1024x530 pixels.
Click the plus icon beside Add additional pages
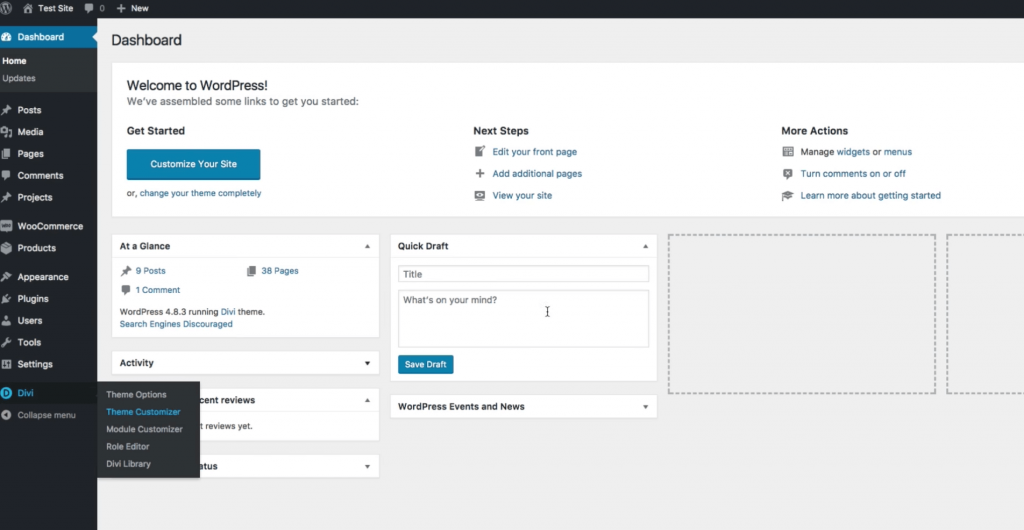click(x=480, y=174)
